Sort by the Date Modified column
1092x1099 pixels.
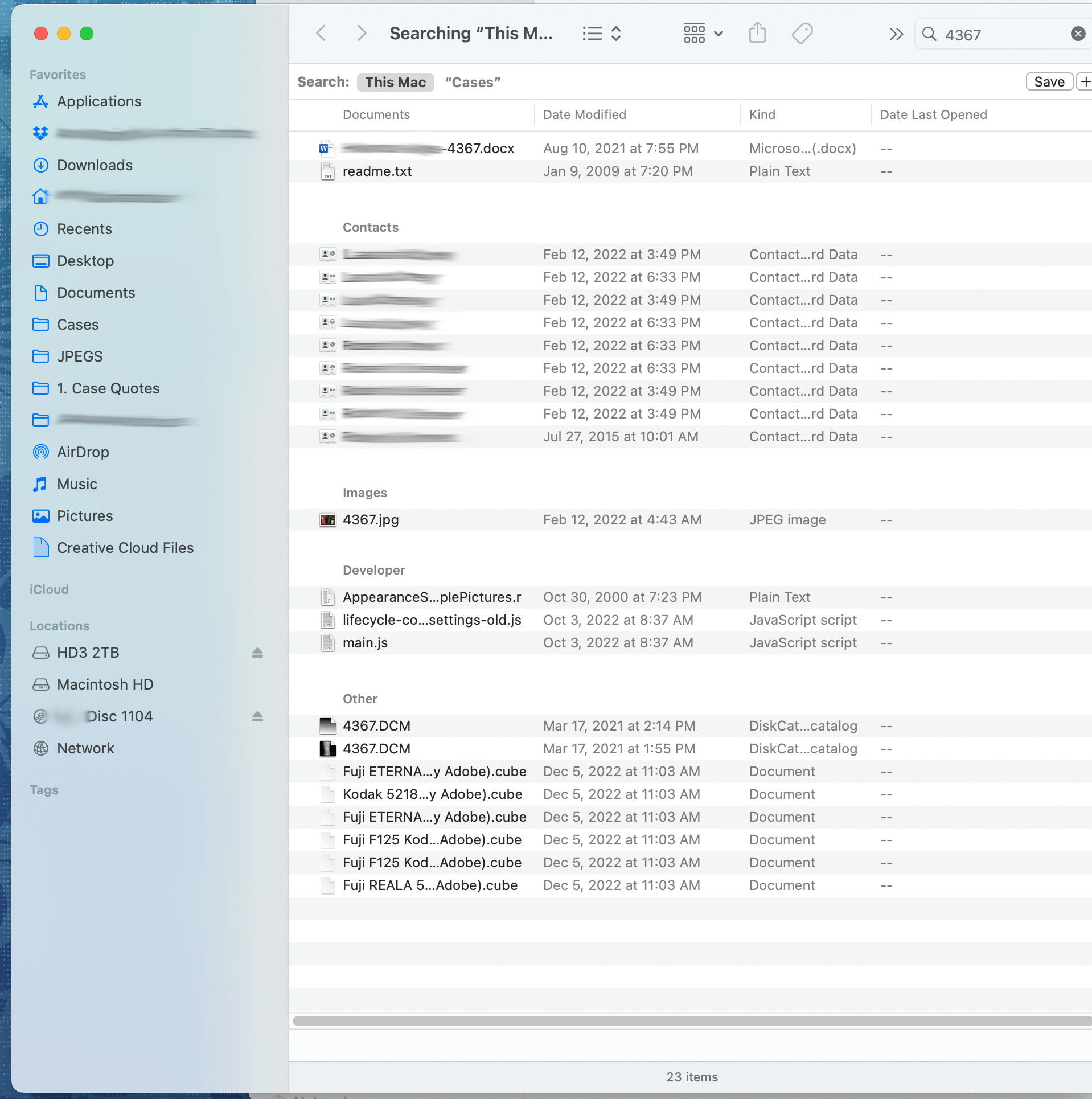pos(584,114)
